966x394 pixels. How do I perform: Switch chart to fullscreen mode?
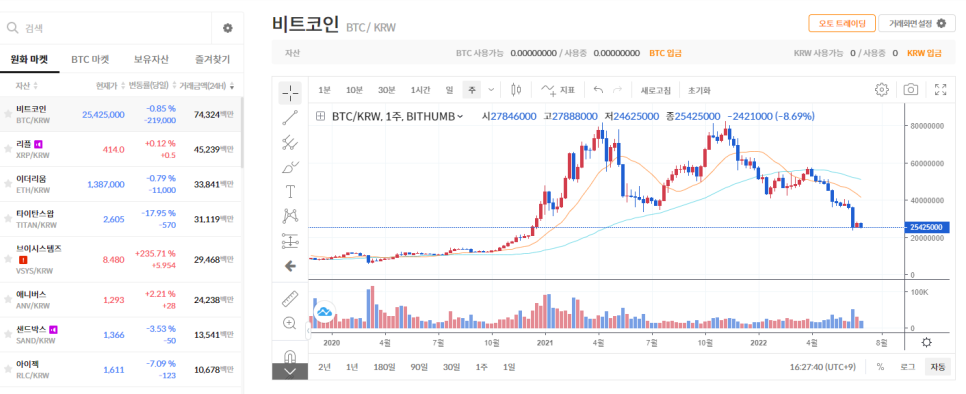[941, 89]
